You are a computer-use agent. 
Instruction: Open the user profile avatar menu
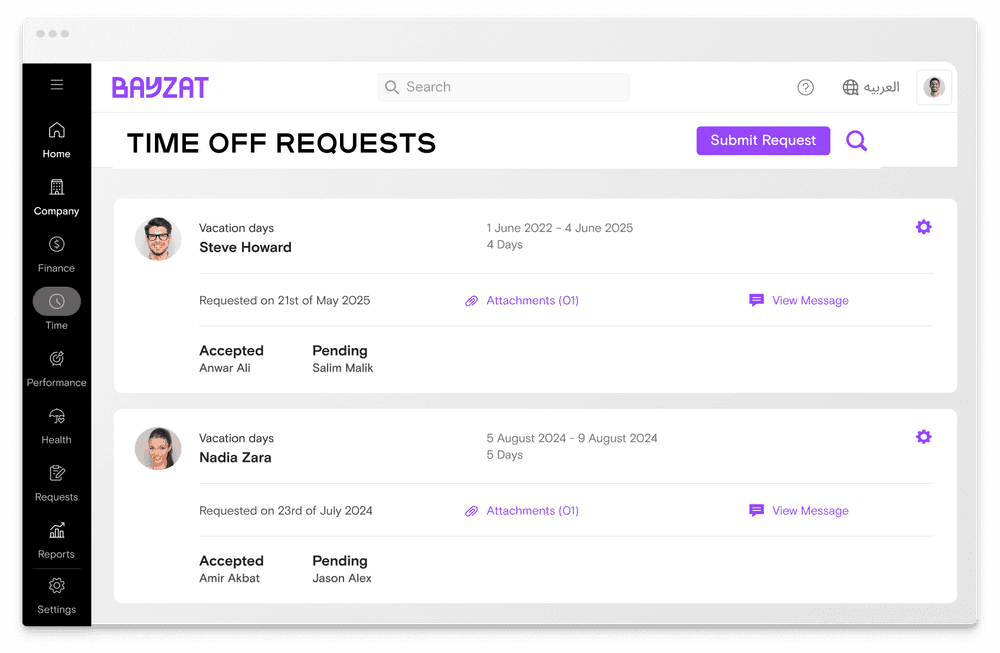[x=934, y=87]
